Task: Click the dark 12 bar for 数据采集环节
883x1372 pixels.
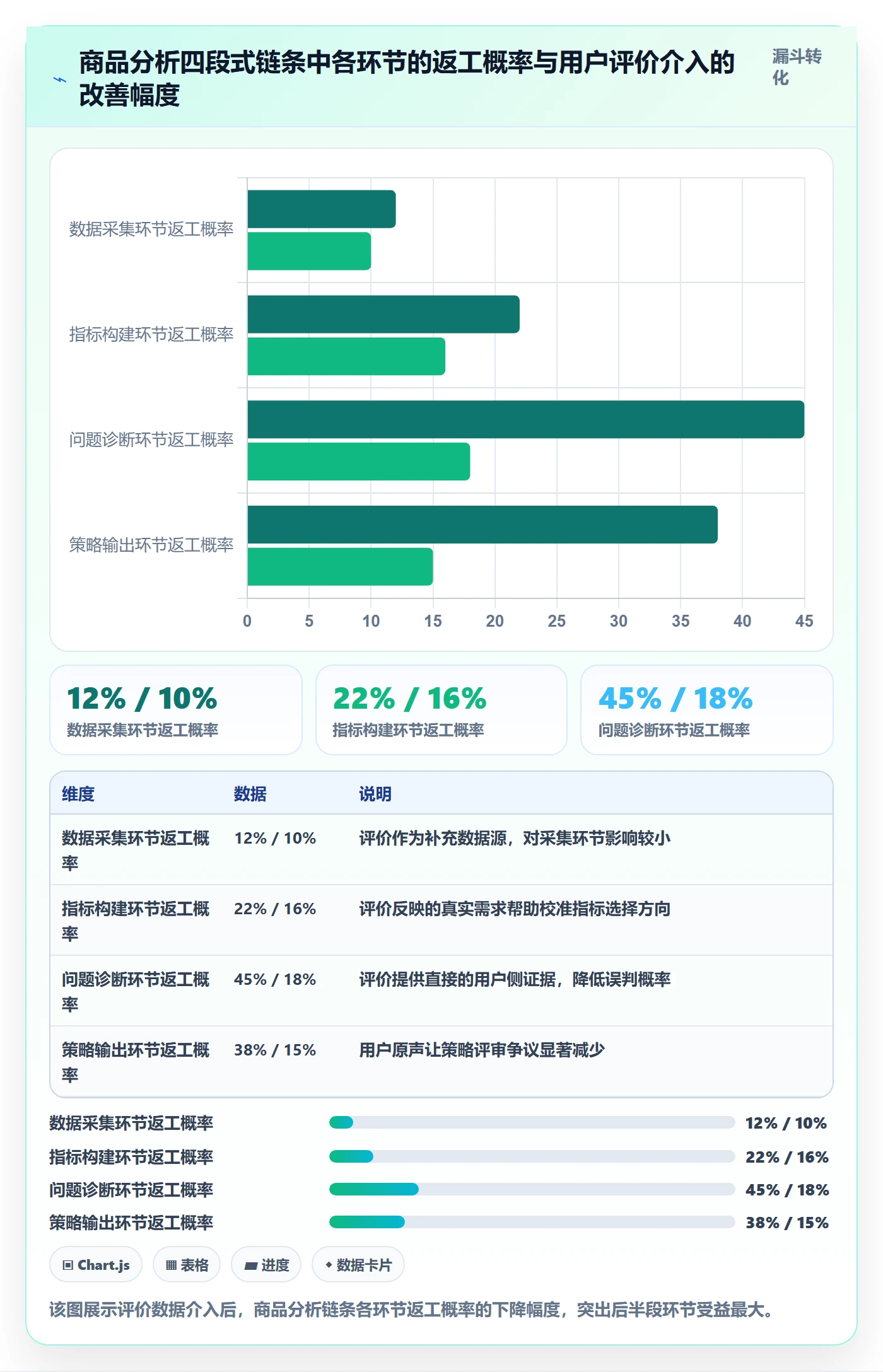Action: (322, 209)
